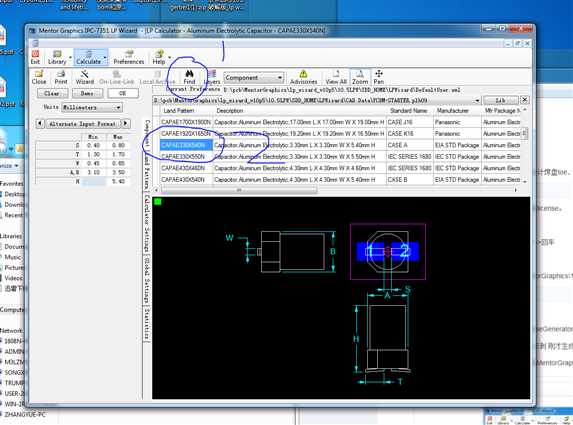Select the CAPAE1700X1900N row
This screenshot has height=425, width=573.
coord(340,122)
